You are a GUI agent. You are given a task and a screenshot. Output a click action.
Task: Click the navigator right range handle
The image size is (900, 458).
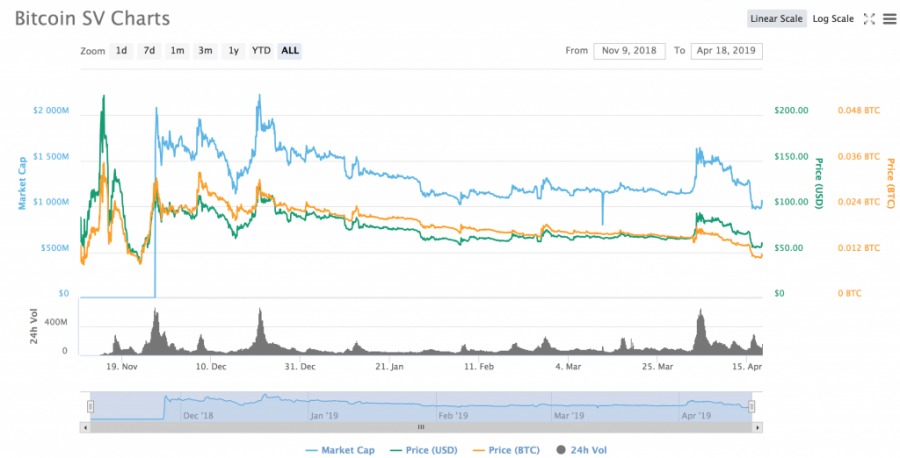(x=751, y=407)
